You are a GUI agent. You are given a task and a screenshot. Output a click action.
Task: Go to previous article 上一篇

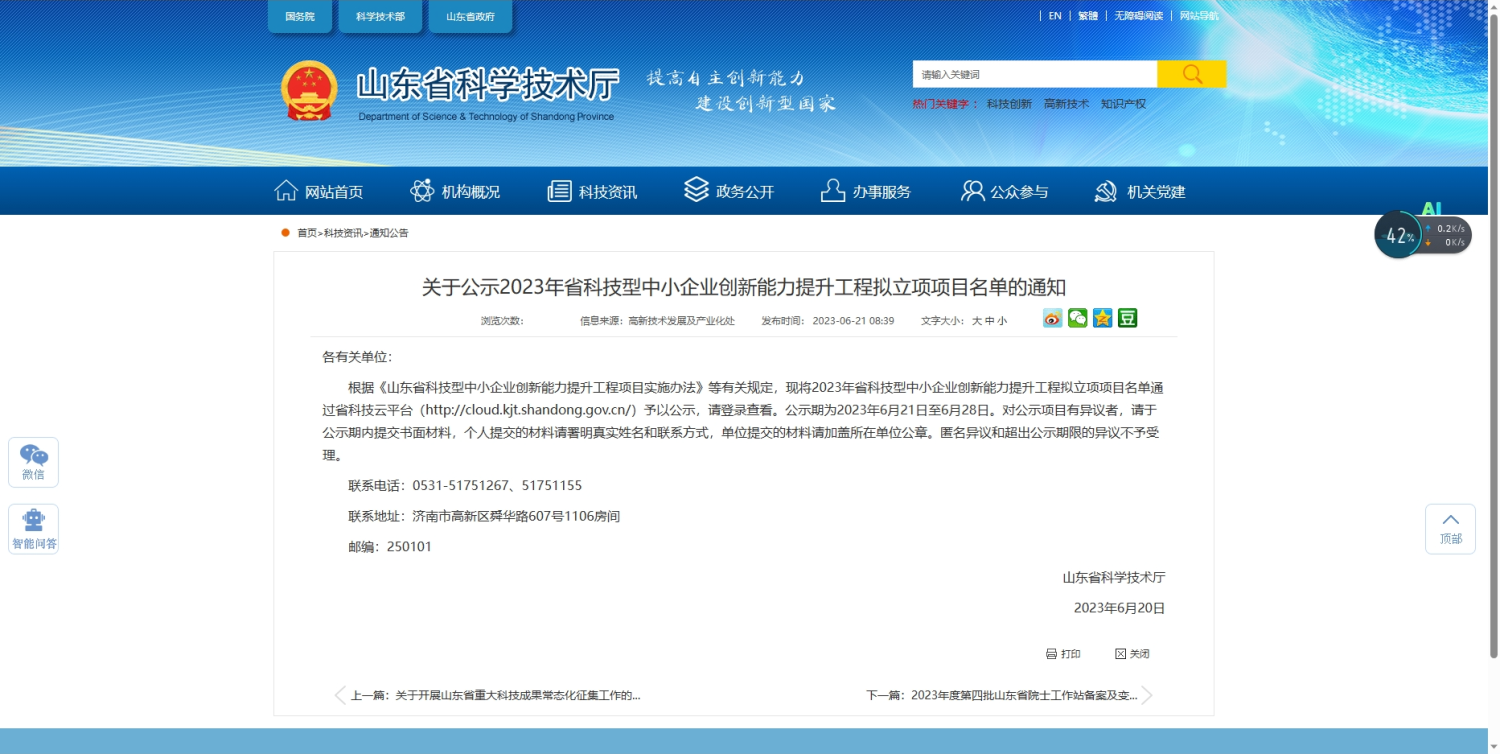coord(494,695)
